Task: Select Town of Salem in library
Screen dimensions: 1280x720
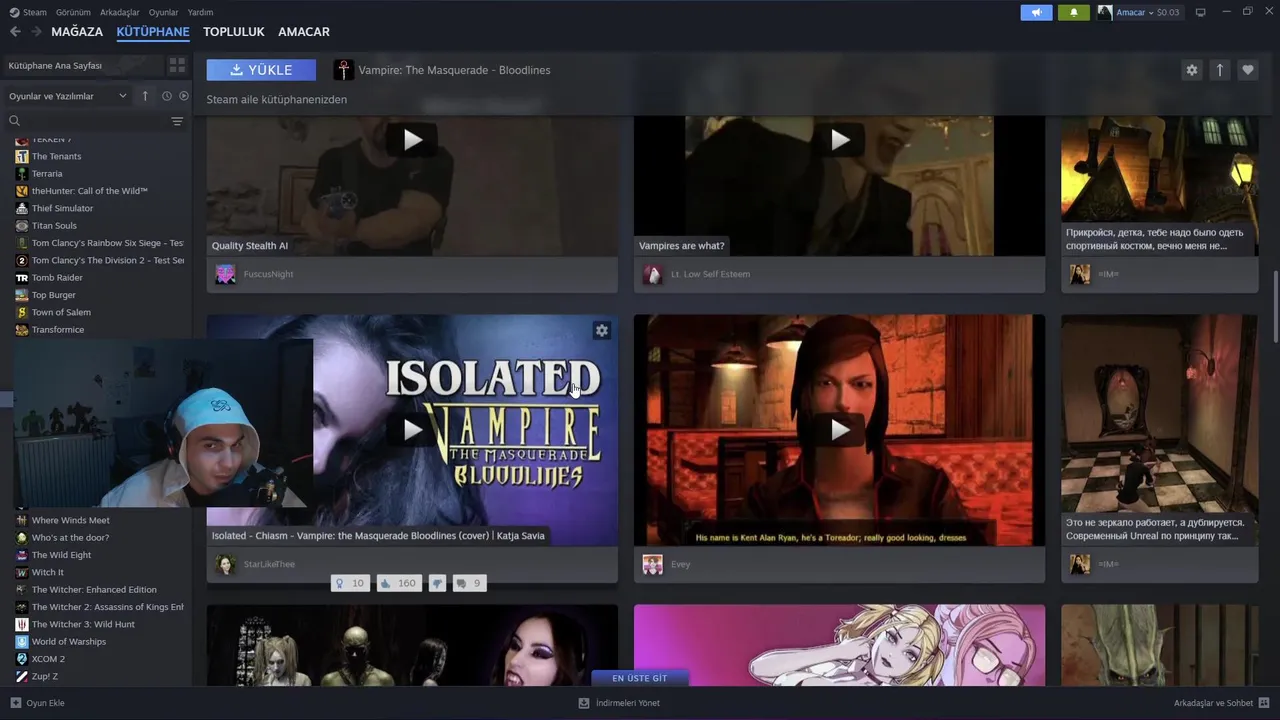Action: coord(61,312)
